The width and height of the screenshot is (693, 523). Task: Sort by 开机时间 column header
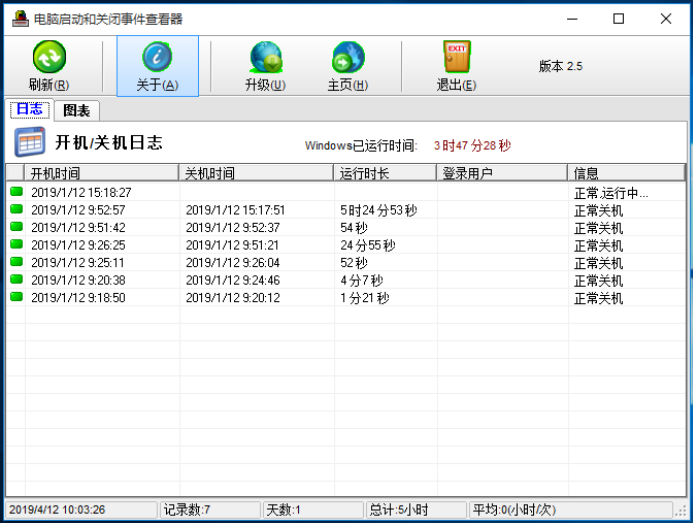click(100, 173)
